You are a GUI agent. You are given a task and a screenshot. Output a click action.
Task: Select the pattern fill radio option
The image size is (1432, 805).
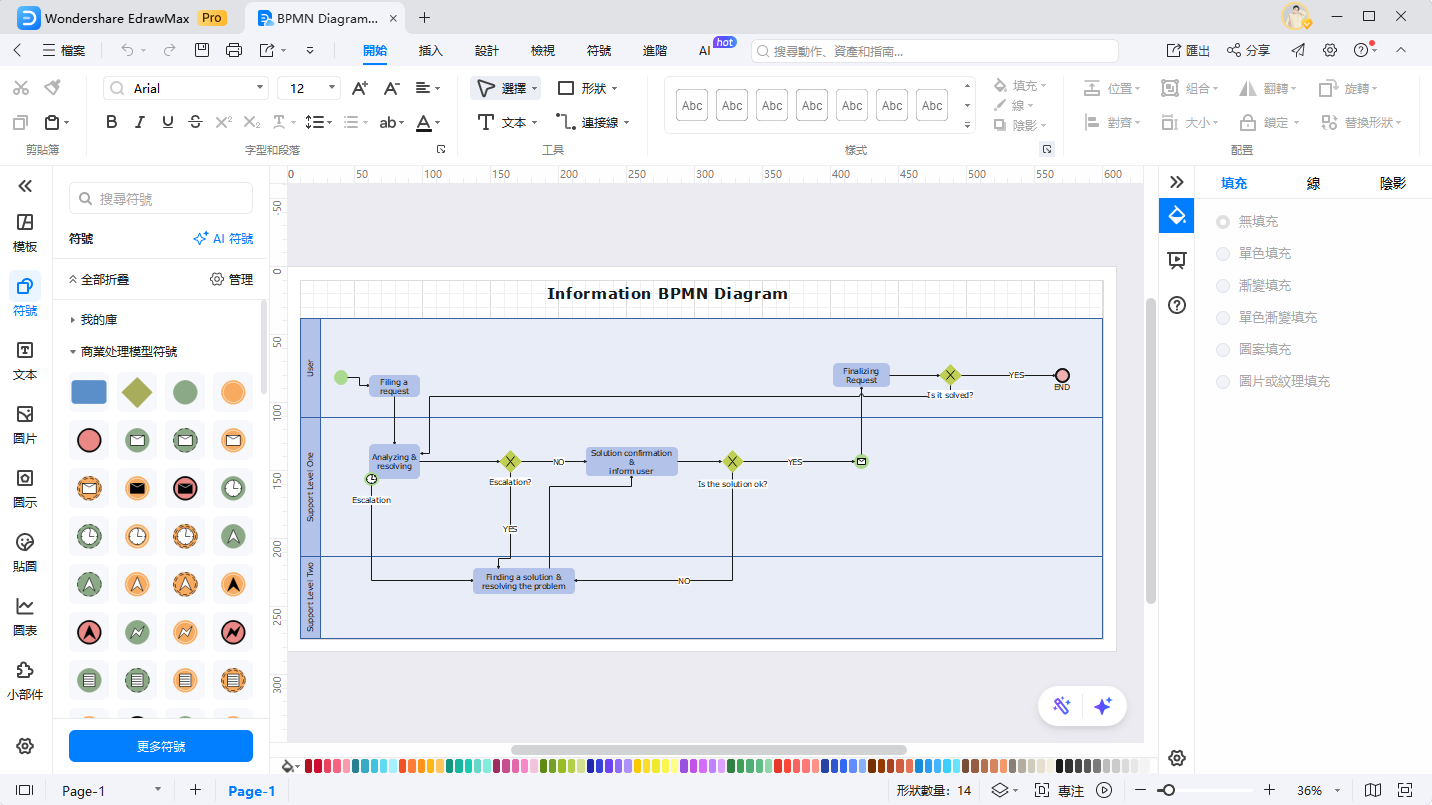[1223, 350]
